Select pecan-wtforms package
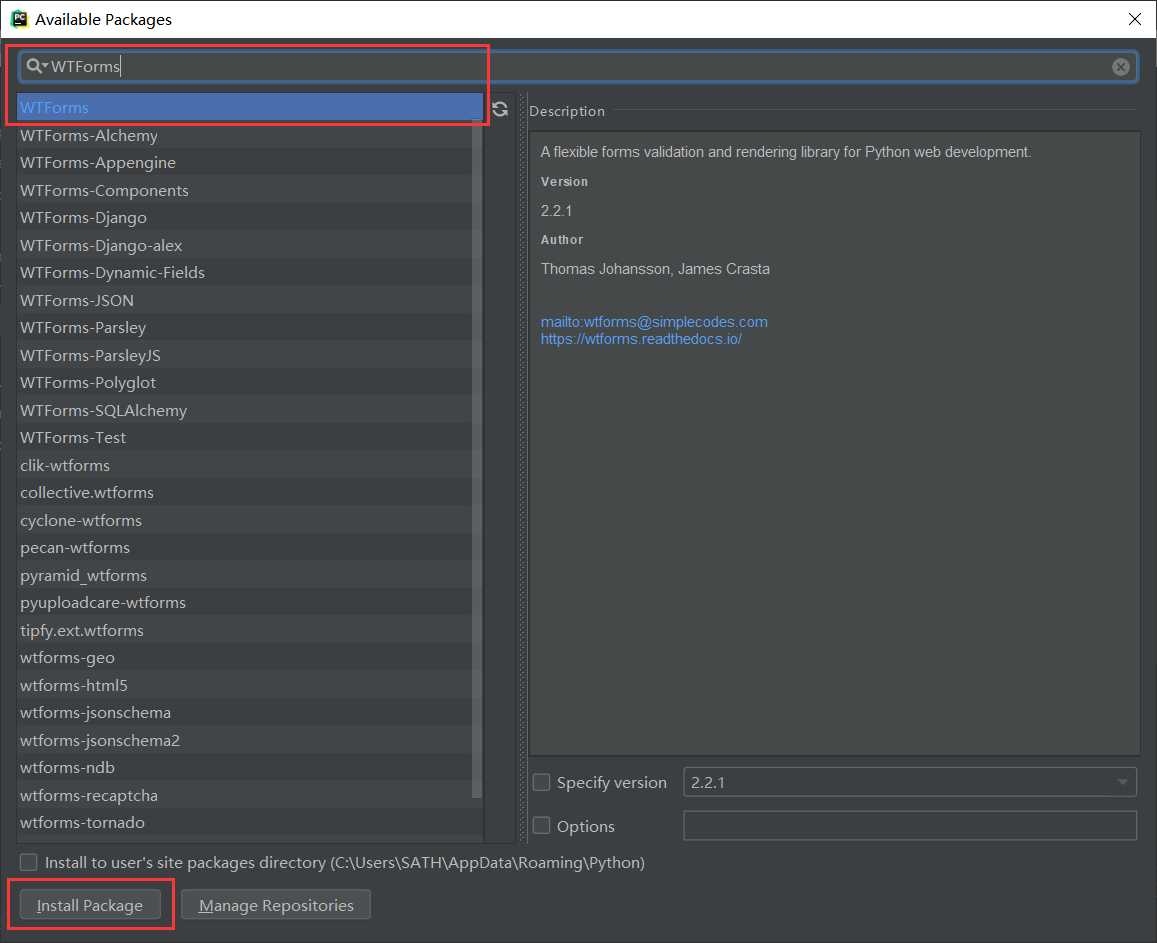 click(x=244, y=548)
